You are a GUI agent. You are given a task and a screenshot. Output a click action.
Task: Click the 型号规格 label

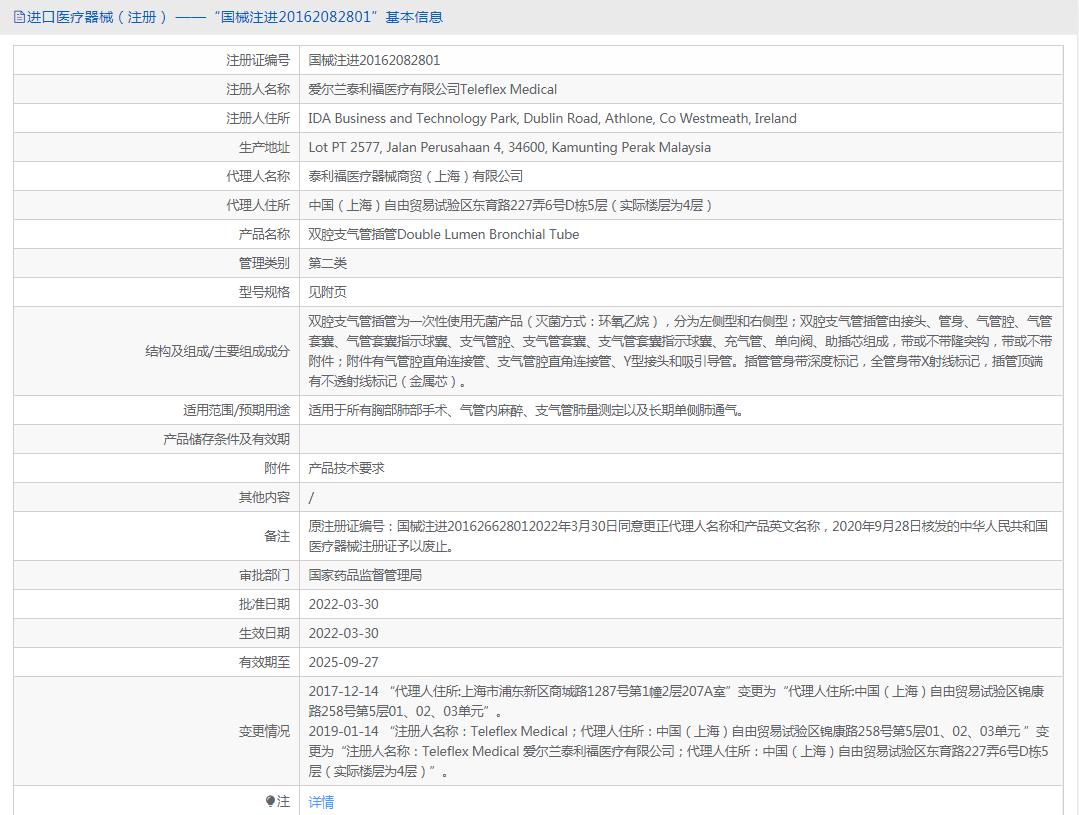(x=264, y=292)
